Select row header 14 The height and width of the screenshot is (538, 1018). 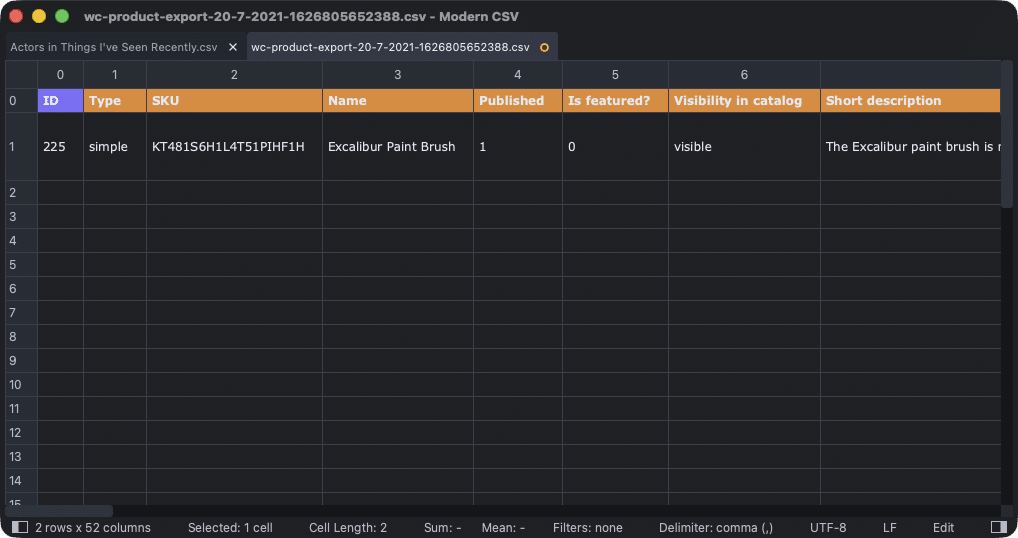click(21, 481)
